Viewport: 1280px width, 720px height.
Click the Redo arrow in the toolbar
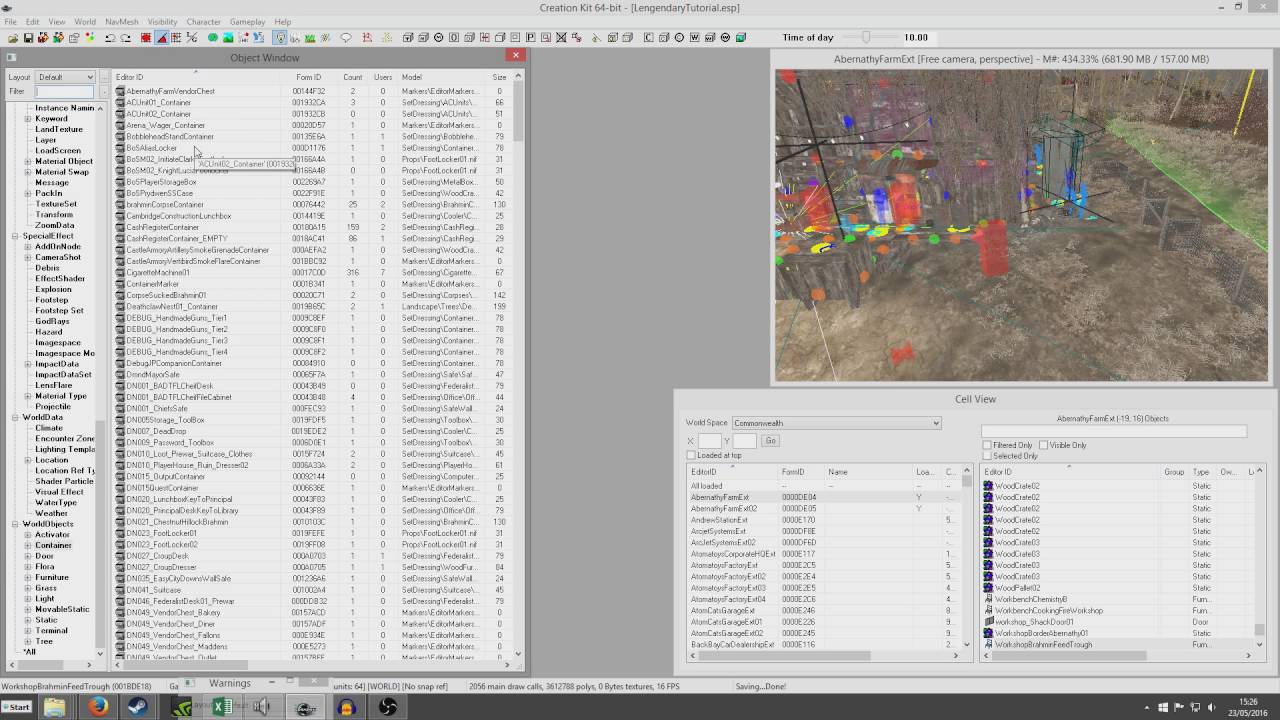[126, 38]
